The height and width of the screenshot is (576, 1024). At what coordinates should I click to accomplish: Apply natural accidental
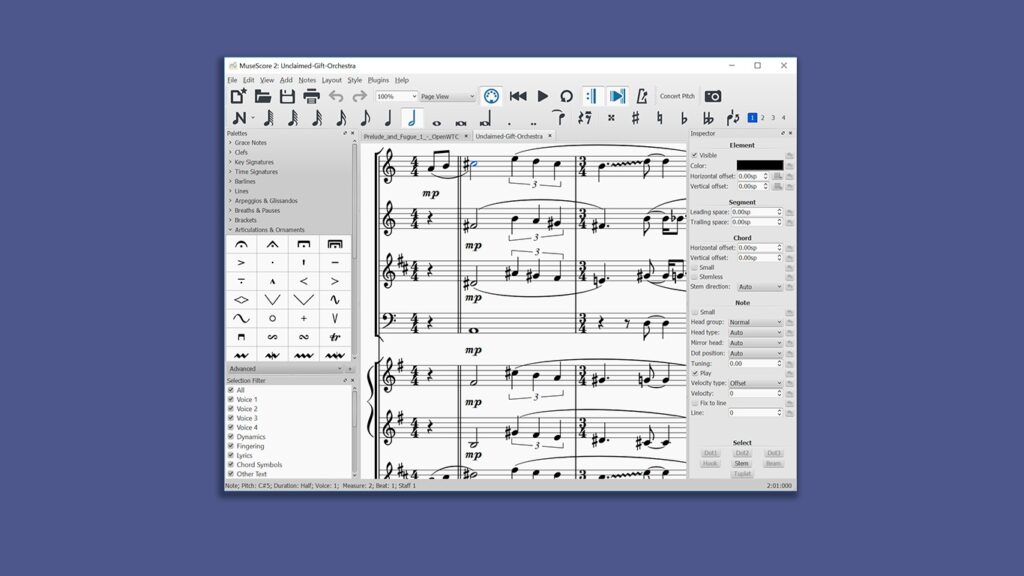660,118
